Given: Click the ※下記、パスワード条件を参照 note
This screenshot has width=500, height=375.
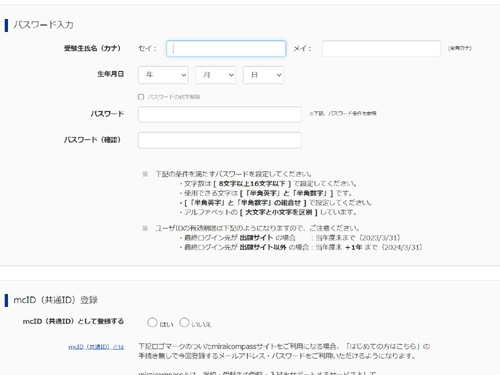Looking at the screenshot, I should tap(343, 113).
